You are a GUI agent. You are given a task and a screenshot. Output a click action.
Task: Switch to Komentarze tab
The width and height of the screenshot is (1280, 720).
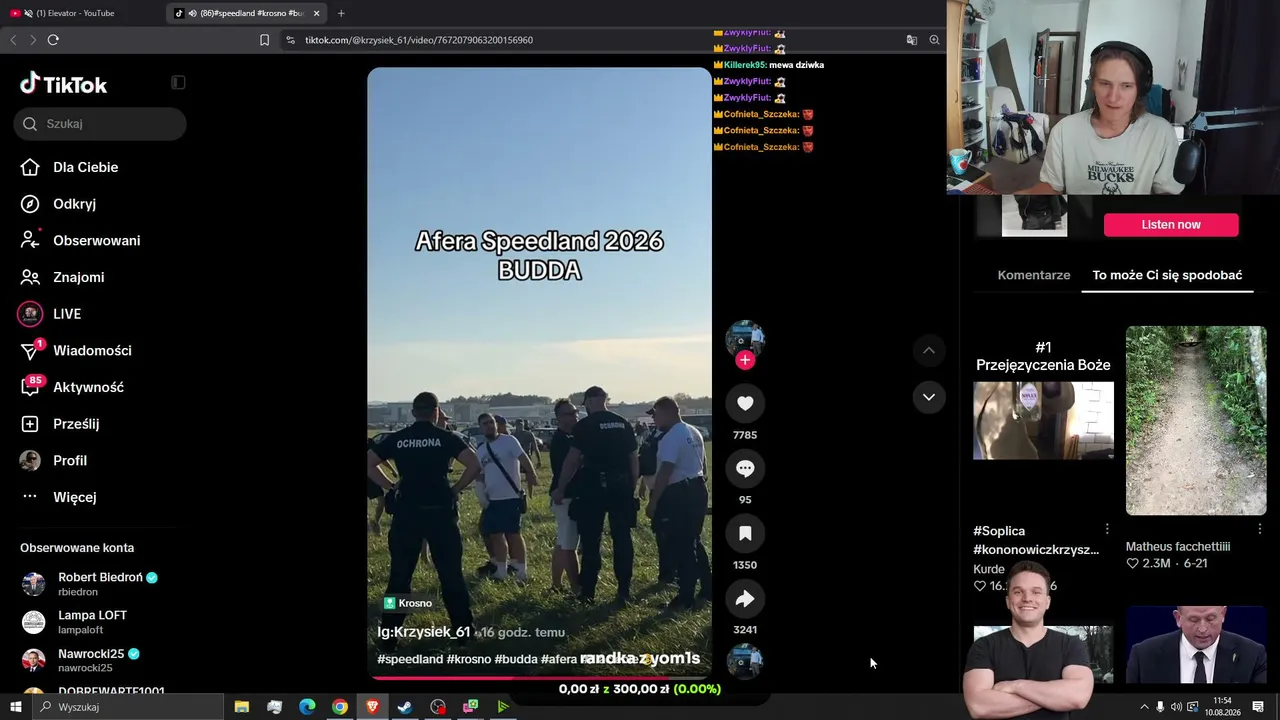coord(1034,275)
